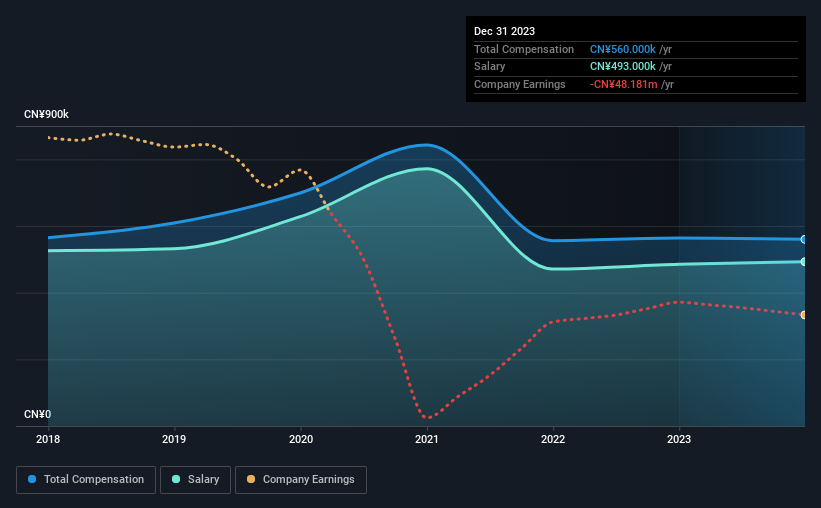Screen dimensions: 821x508
Task: Click the -CN¥48.181m company earnings value
Action: click(623, 84)
